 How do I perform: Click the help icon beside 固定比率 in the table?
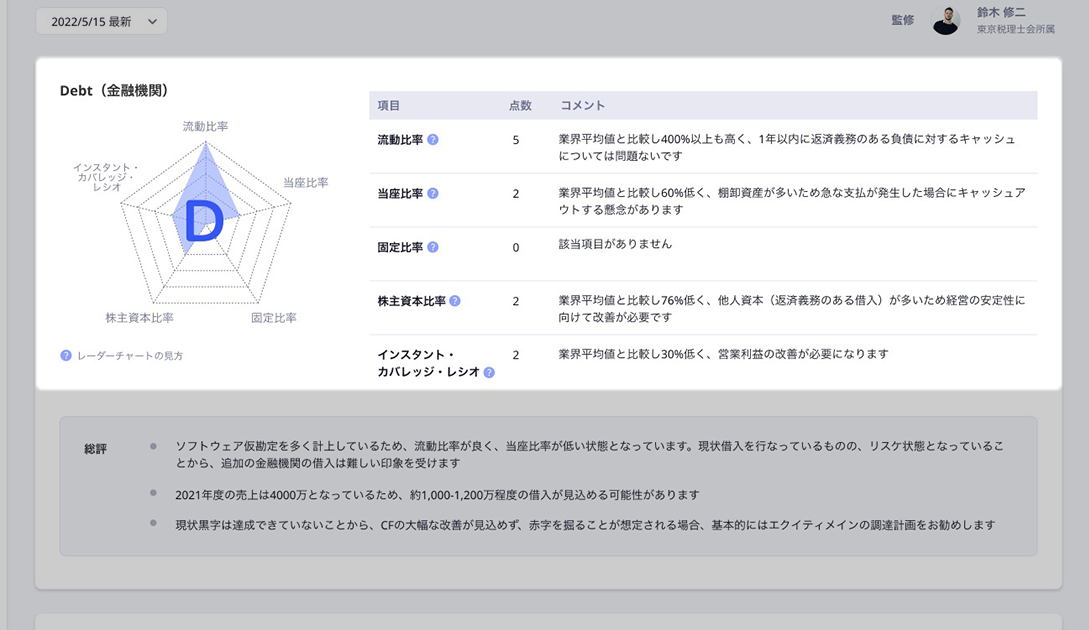[x=433, y=247]
